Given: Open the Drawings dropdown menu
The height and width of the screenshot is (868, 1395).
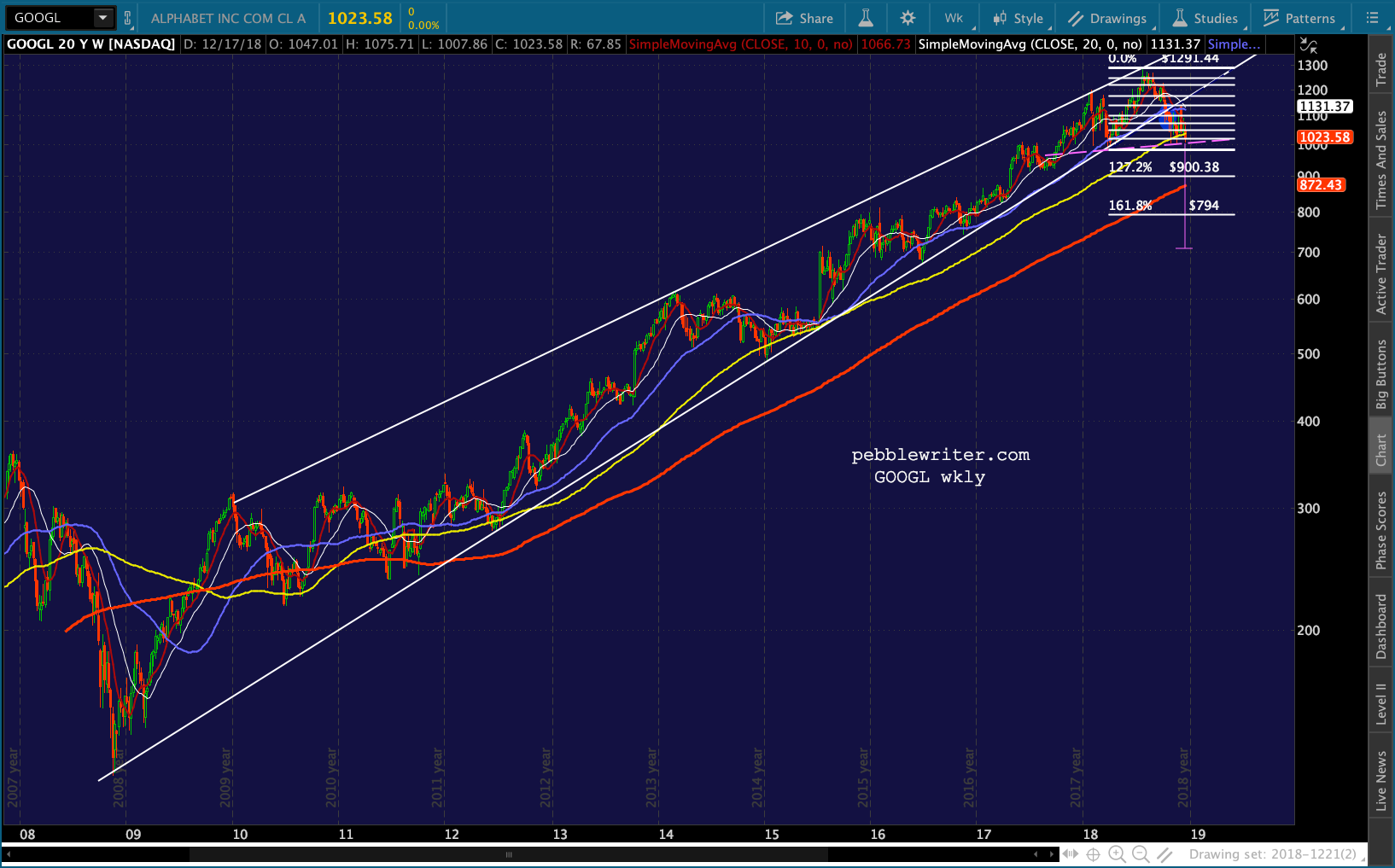Looking at the screenshot, I should pos(1107,18).
